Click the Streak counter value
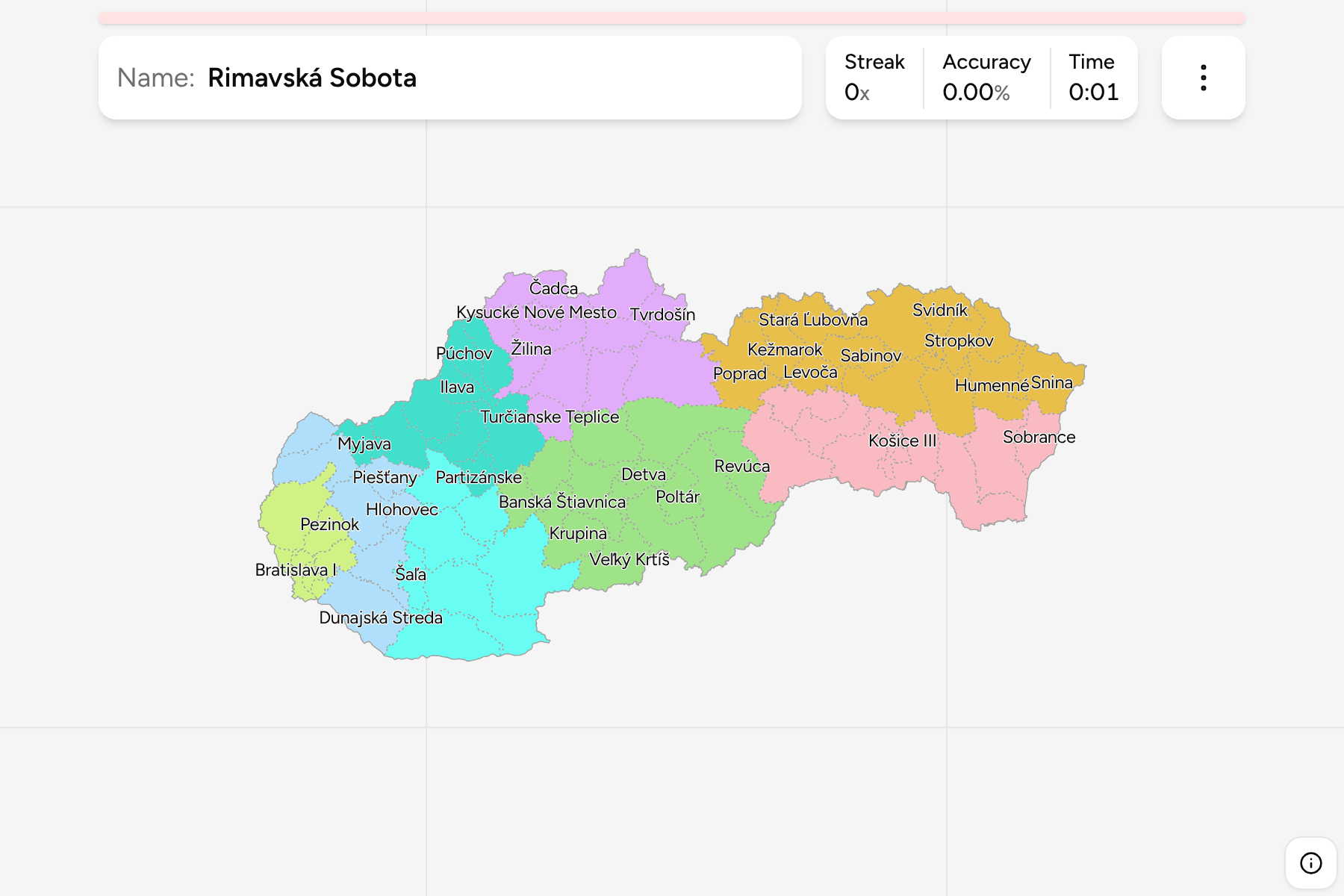 coord(856,92)
